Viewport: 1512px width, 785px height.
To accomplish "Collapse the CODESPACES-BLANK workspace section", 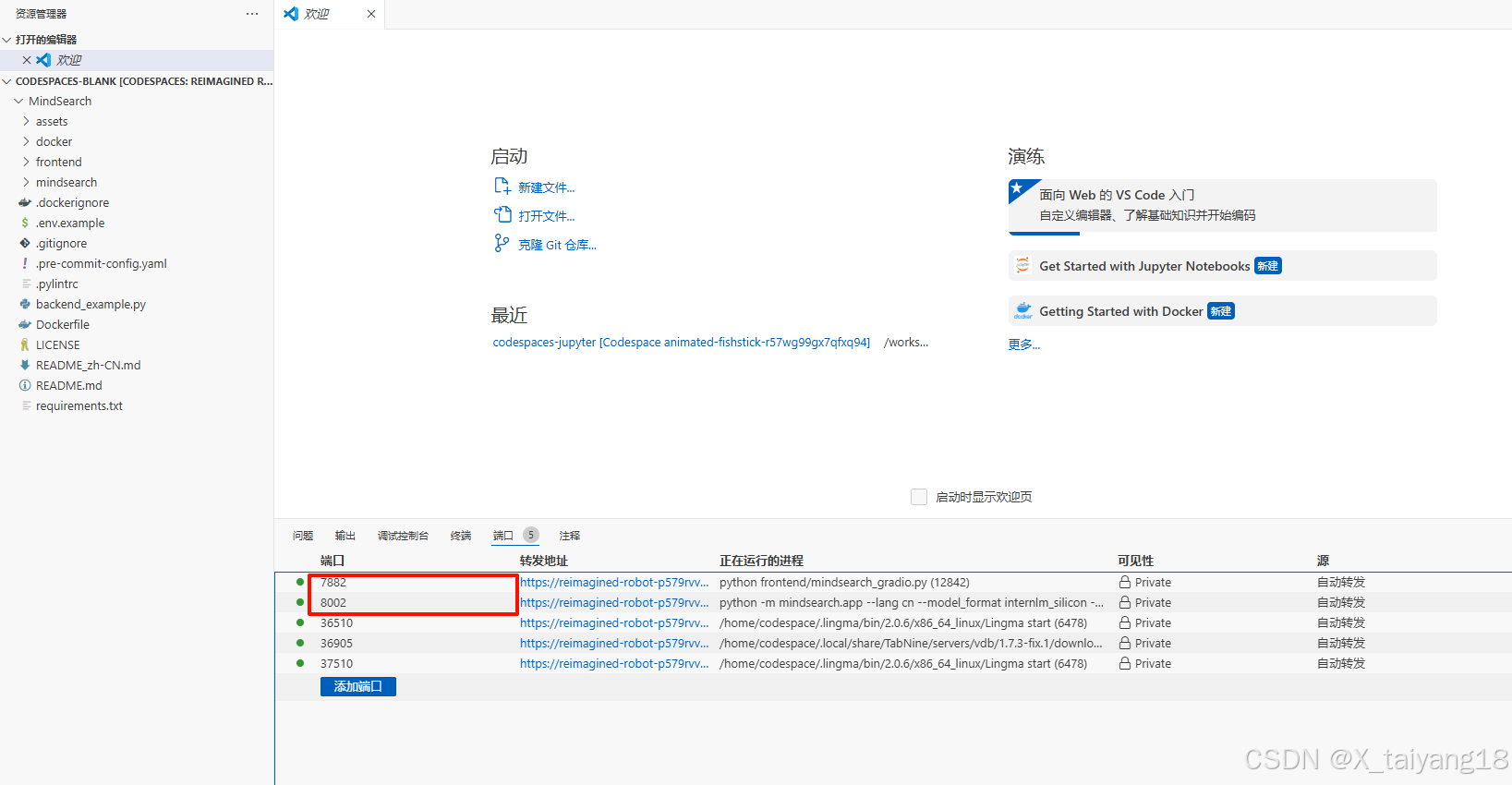I will (x=7, y=81).
